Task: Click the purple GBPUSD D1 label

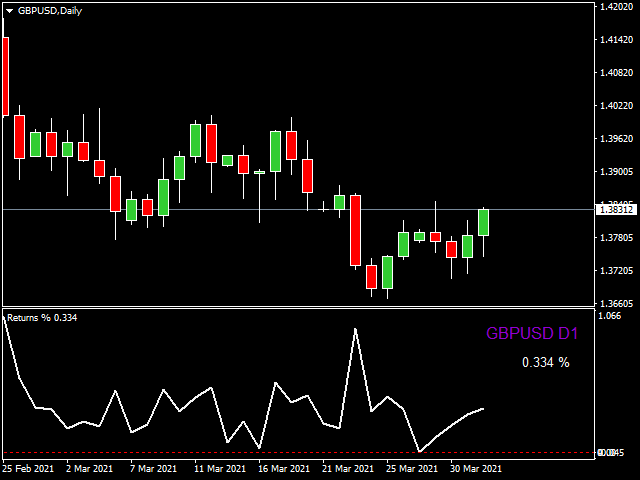Action: click(532, 333)
